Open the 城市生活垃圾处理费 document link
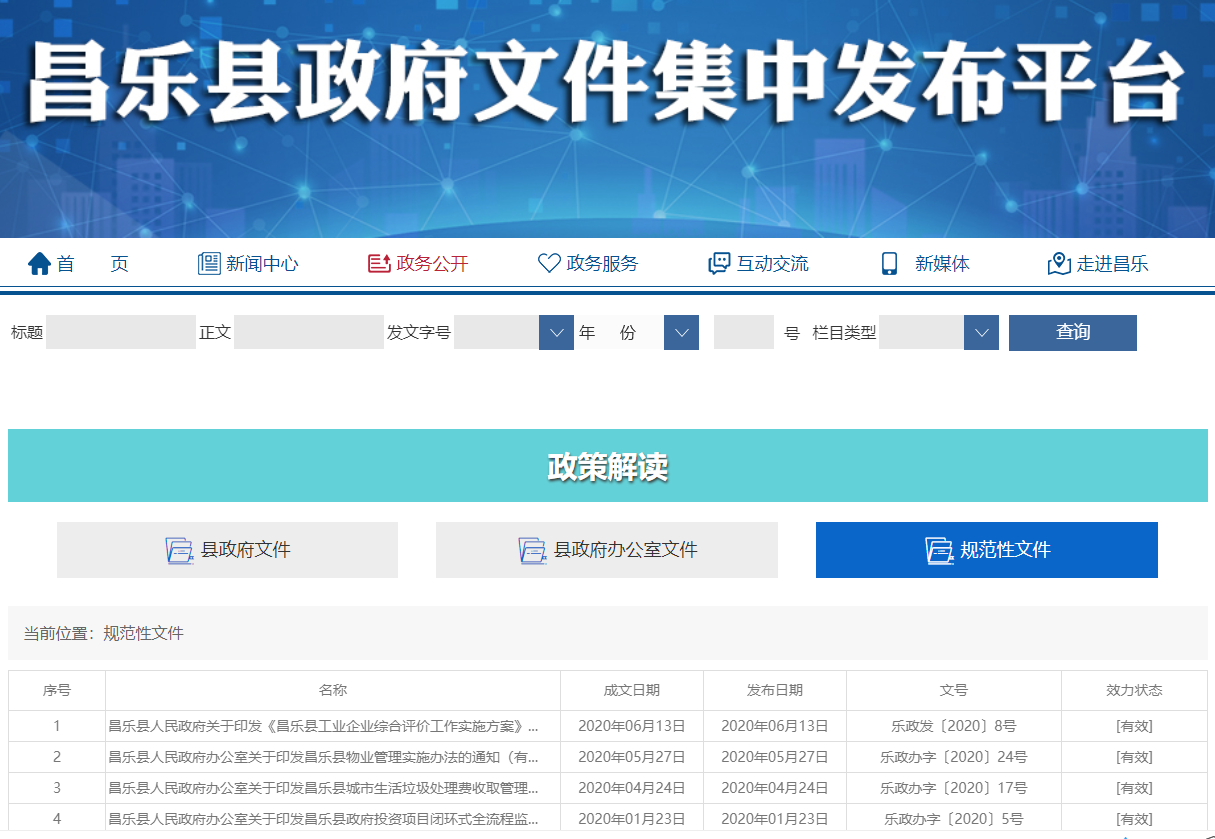 pos(323,788)
